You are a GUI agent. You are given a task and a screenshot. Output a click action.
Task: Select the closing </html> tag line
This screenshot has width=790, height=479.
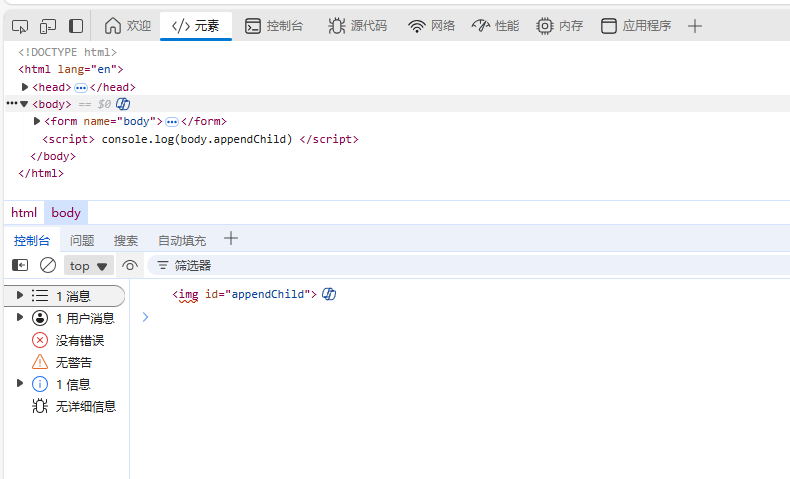pyautogui.click(x=41, y=173)
